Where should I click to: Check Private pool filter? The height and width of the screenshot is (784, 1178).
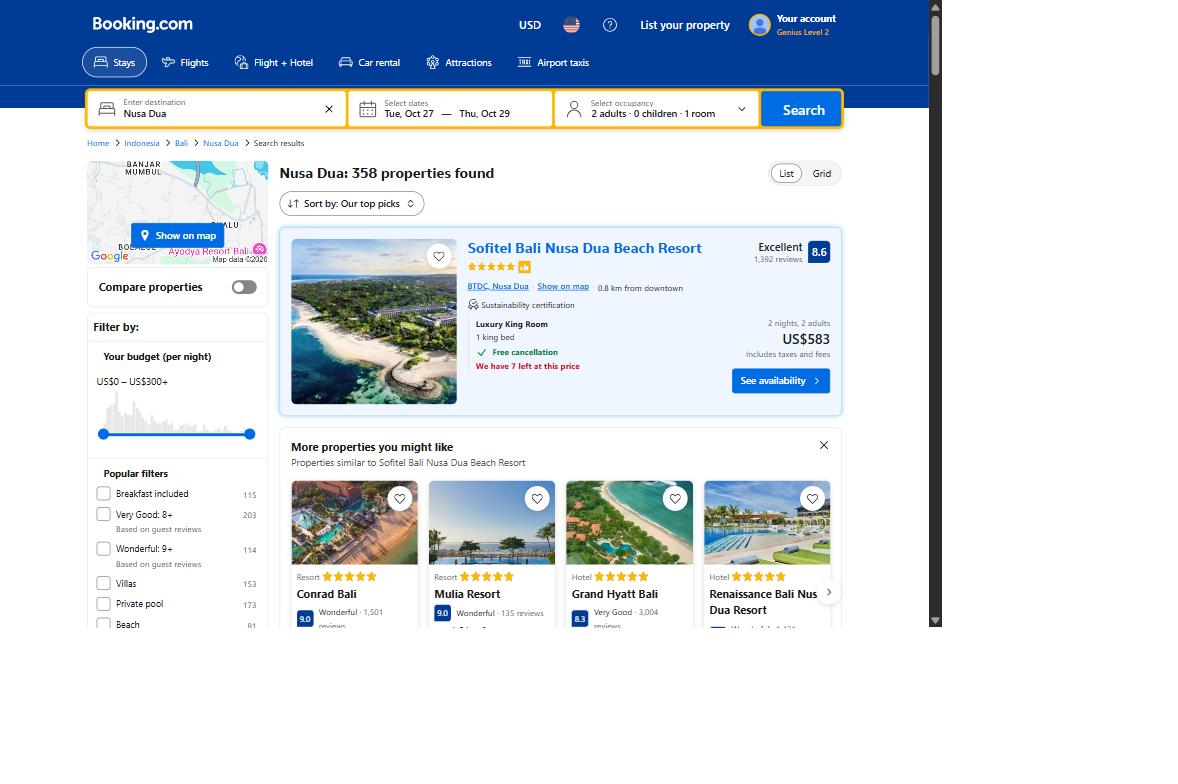tap(104, 604)
